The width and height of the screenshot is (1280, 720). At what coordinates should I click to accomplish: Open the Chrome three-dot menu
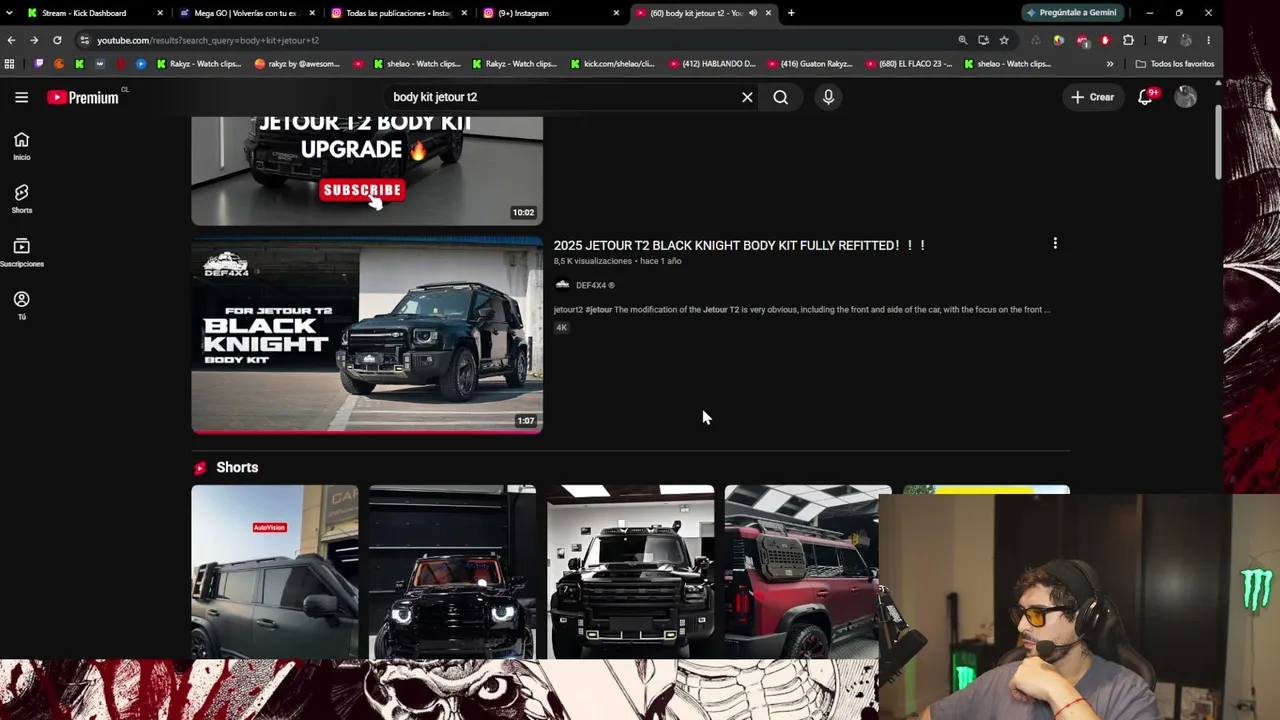pyautogui.click(x=1208, y=40)
